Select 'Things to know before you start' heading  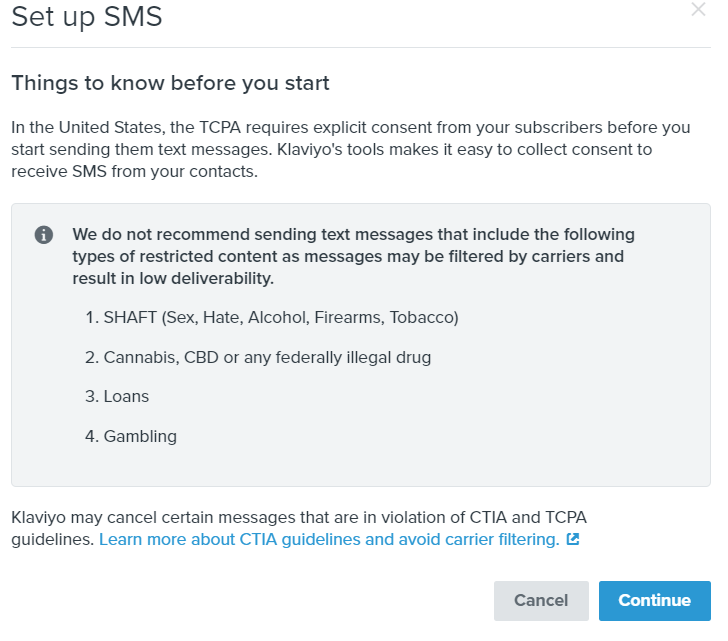tap(170, 84)
